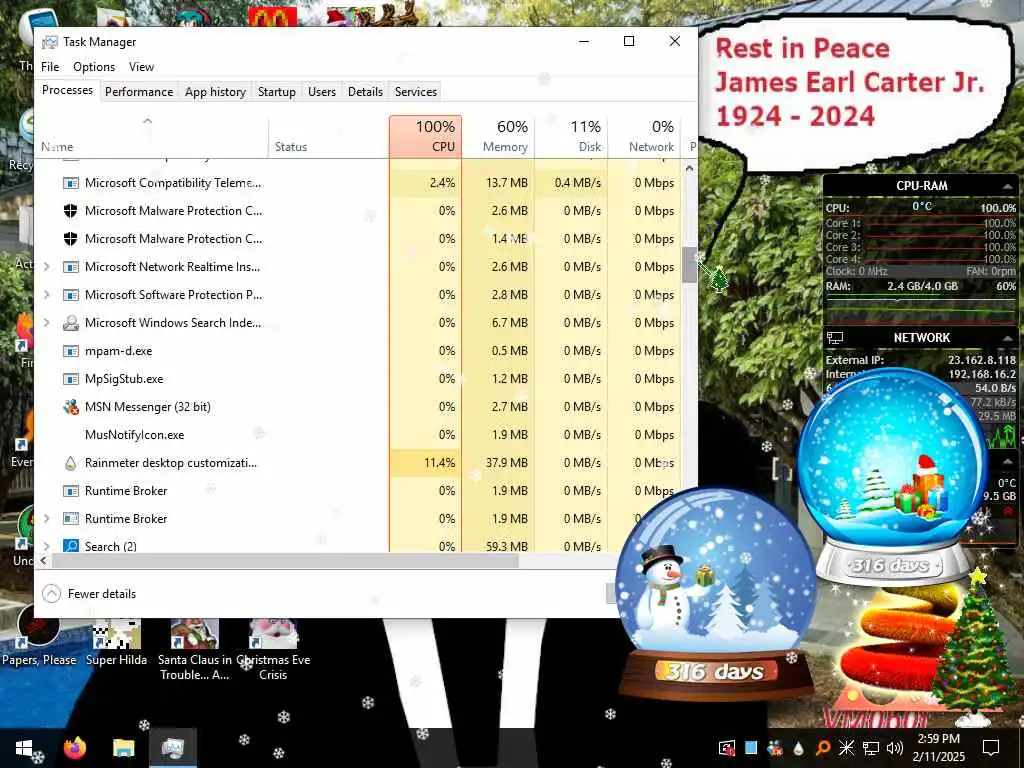
Task: Sort processes by Status column
Action: [328, 136]
